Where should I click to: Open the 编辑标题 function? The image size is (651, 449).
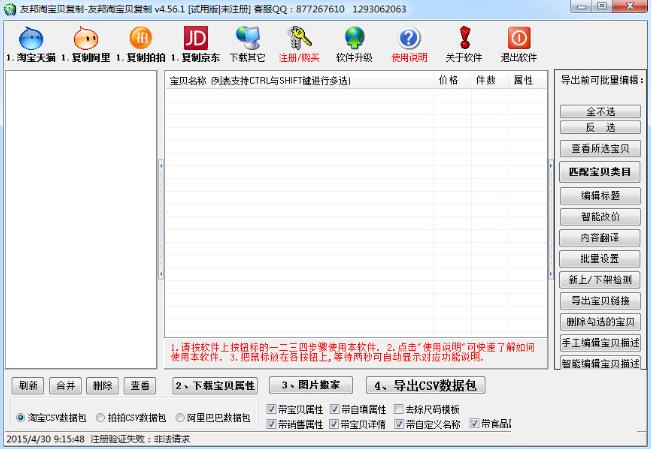tap(600, 196)
